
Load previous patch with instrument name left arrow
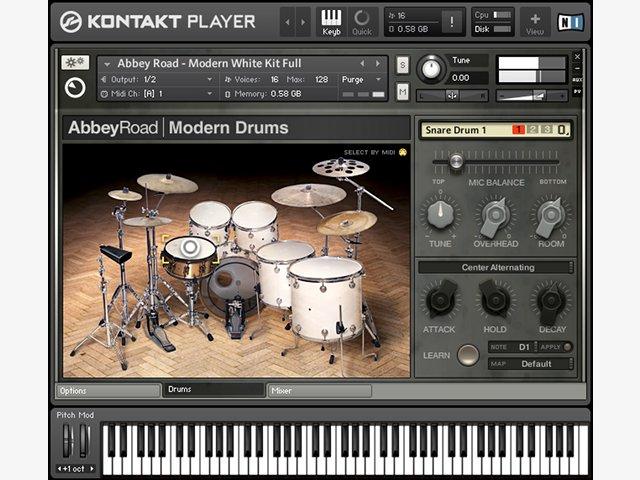tap(362, 64)
